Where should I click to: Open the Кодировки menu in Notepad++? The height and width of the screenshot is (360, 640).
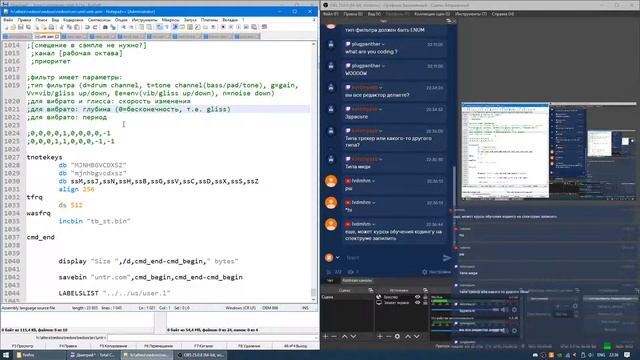pos(73,20)
